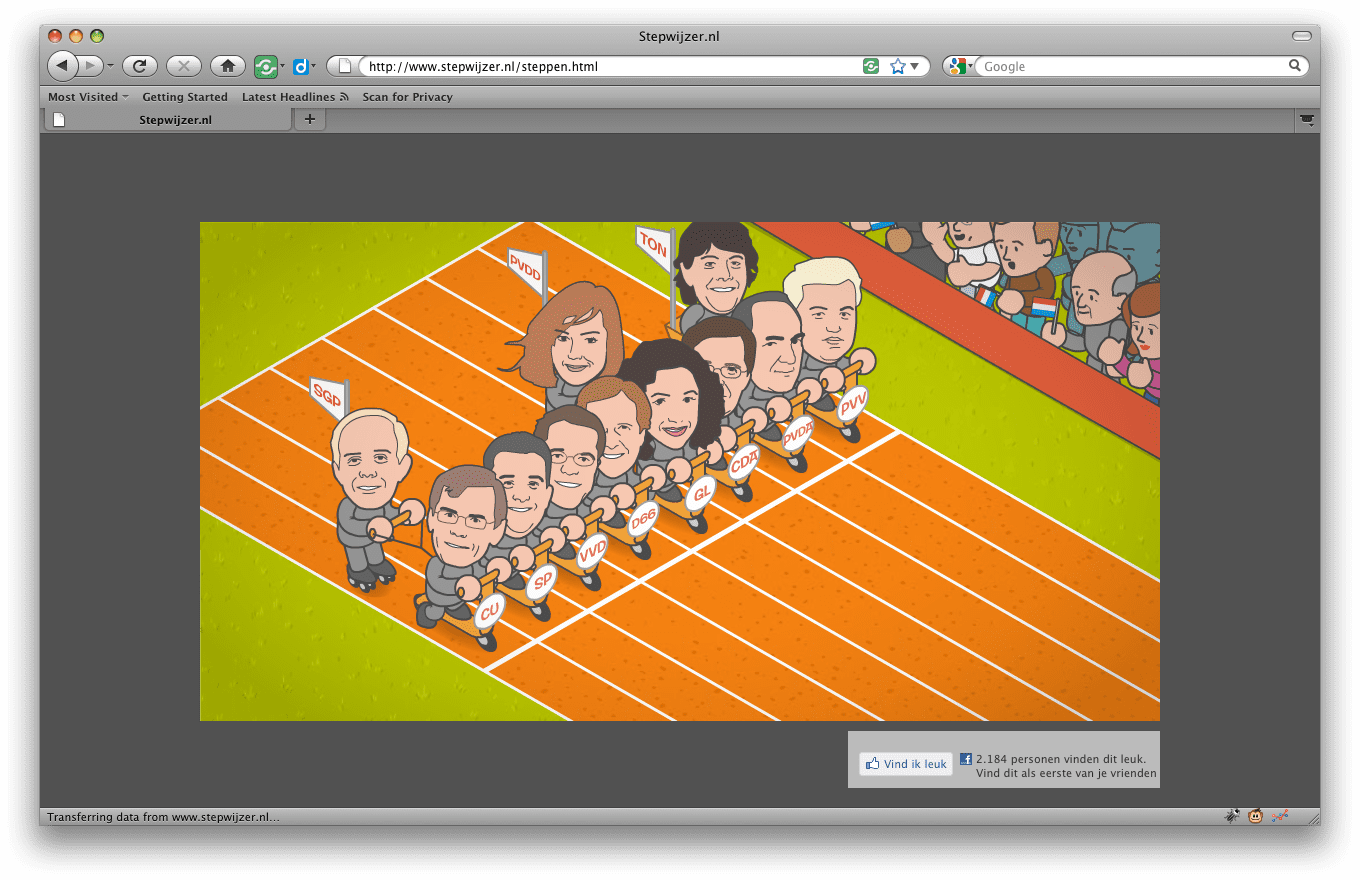
Task: Click the D66 scooter sign
Action: point(642,520)
